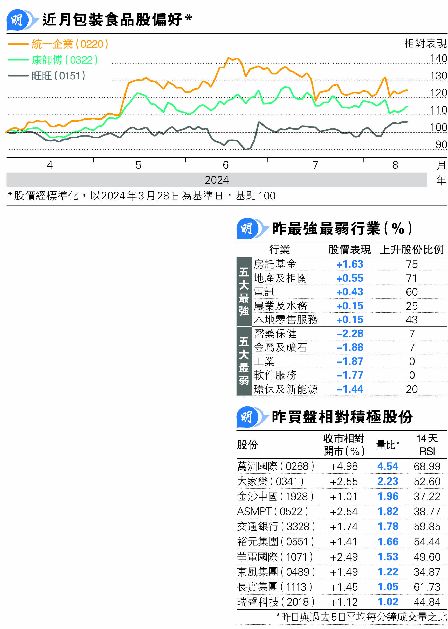Click the 140 label on the chart's right axis

[438, 59]
